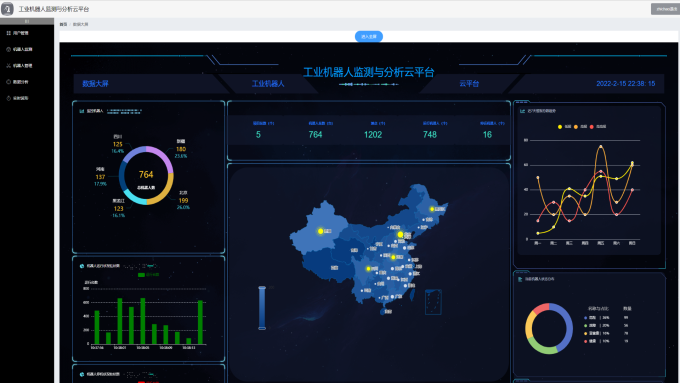Click the stat value 5 in the top stats row
This screenshot has height=383, width=680.
point(258,134)
